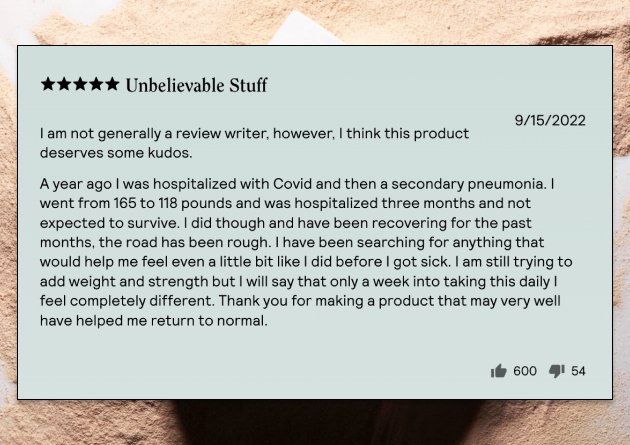The height and width of the screenshot is (445, 630).
Task: Click the 54 dislikes count
Action: pos(578,371)
